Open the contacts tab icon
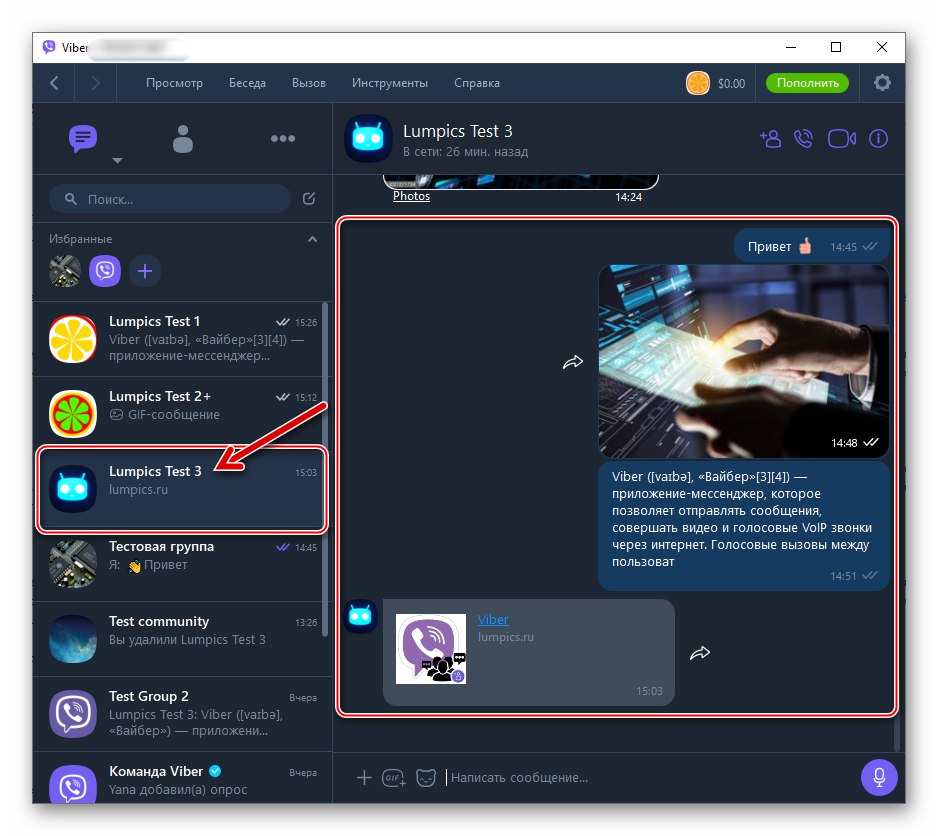 pos(182,139)
